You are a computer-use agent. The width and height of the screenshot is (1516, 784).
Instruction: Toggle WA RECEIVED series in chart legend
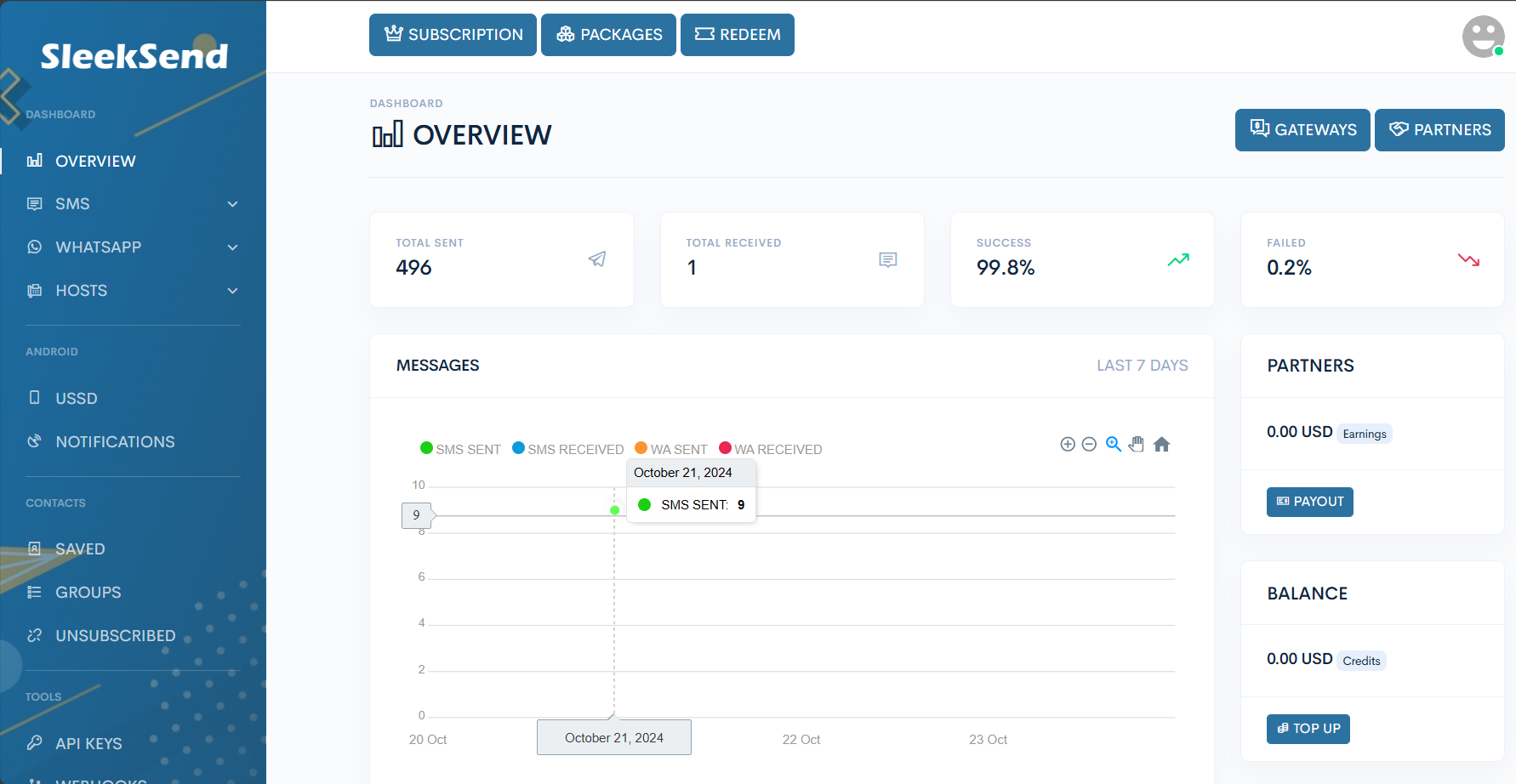pos(771,449)
